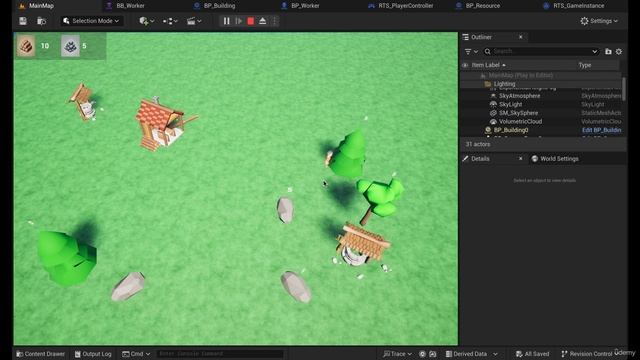The image size is (640, 360).
Task: Sort Outliner by Item Label
Action: 489,65
